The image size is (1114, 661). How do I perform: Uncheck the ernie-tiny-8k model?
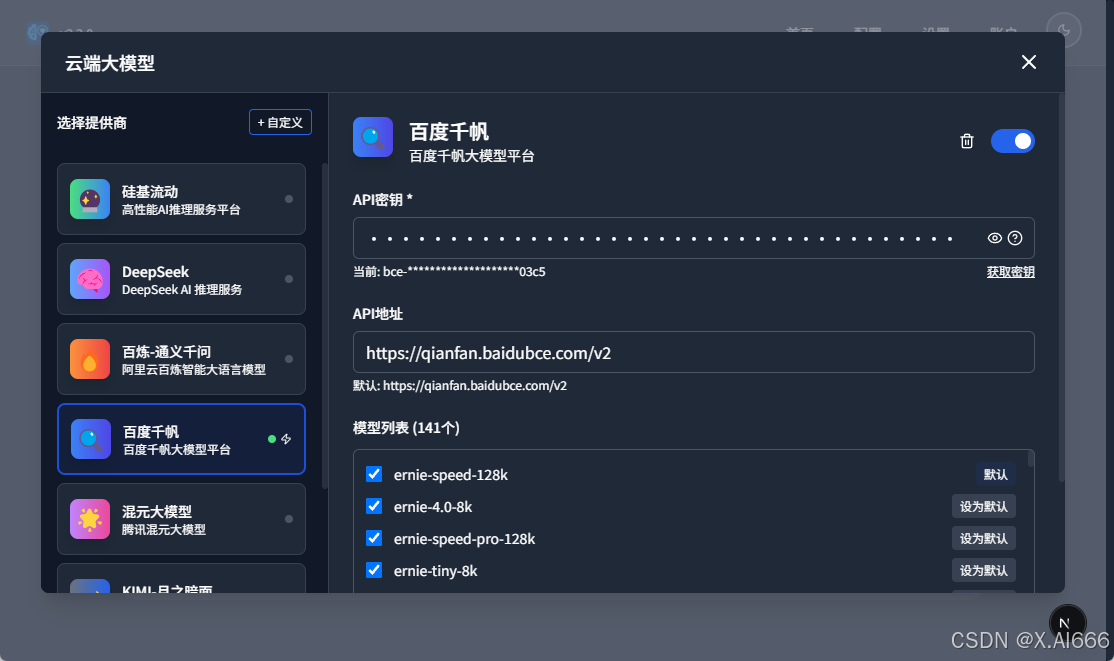pyautogui.click(x=374, y=570)
